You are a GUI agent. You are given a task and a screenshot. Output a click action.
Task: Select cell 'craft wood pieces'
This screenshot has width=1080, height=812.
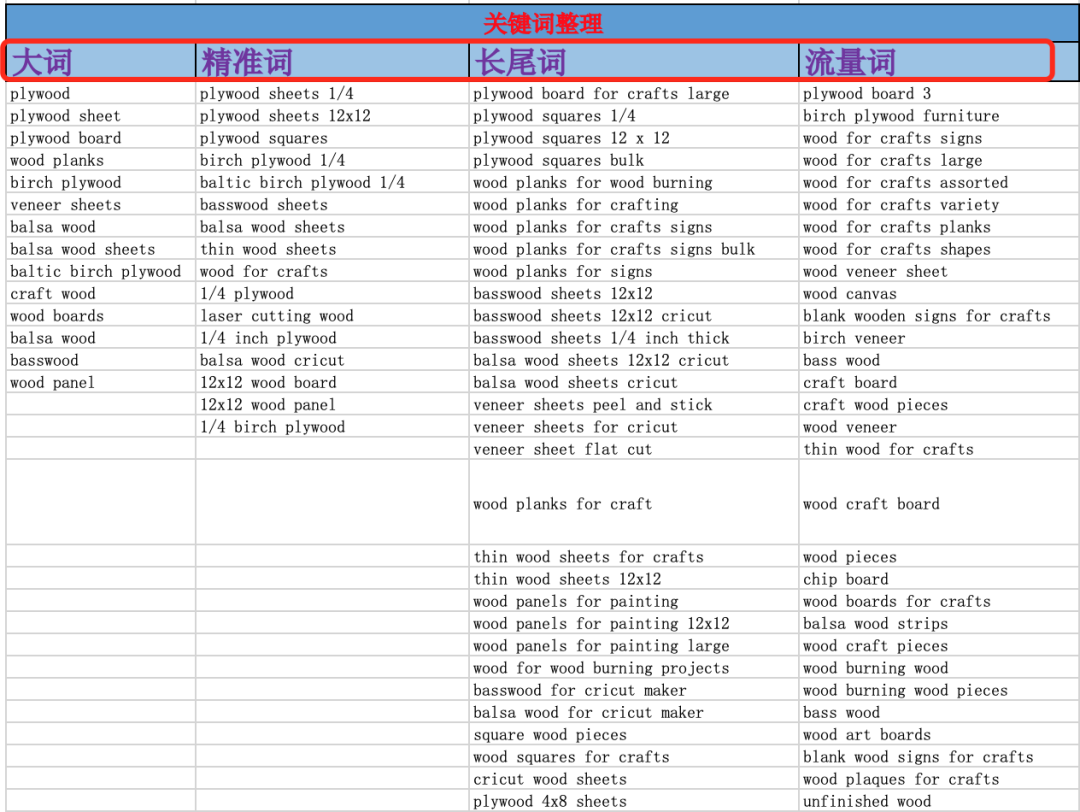[x=939, y=405]
